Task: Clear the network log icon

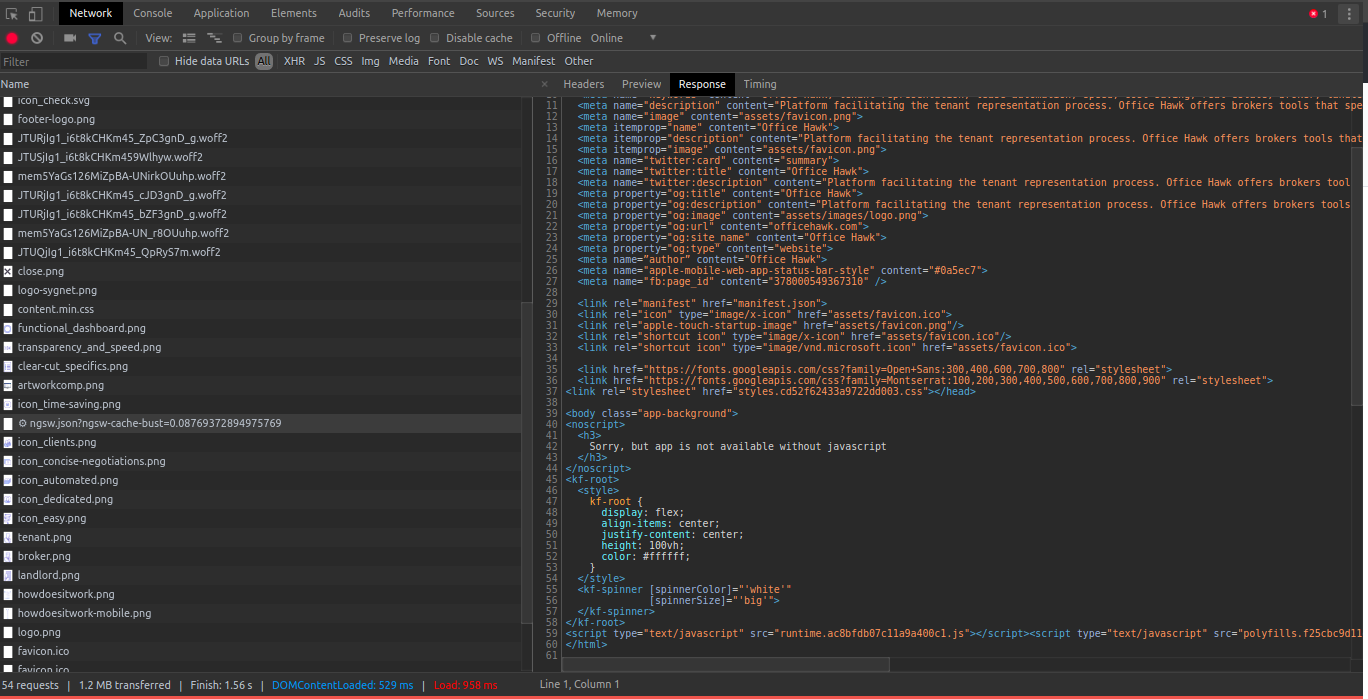Action: (x=37, y=38)
